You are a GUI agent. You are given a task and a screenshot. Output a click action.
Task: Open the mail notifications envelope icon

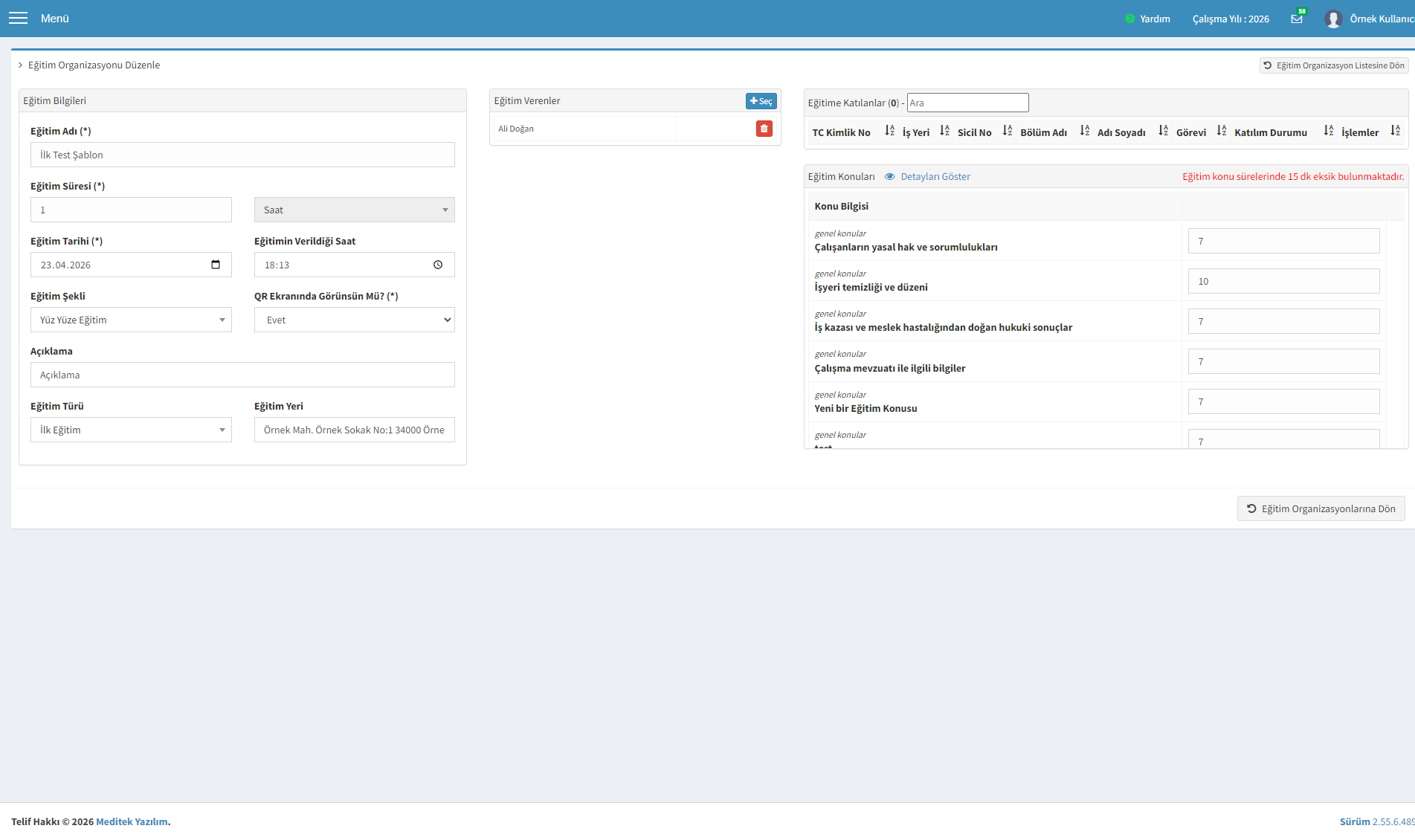point(1297,19)
